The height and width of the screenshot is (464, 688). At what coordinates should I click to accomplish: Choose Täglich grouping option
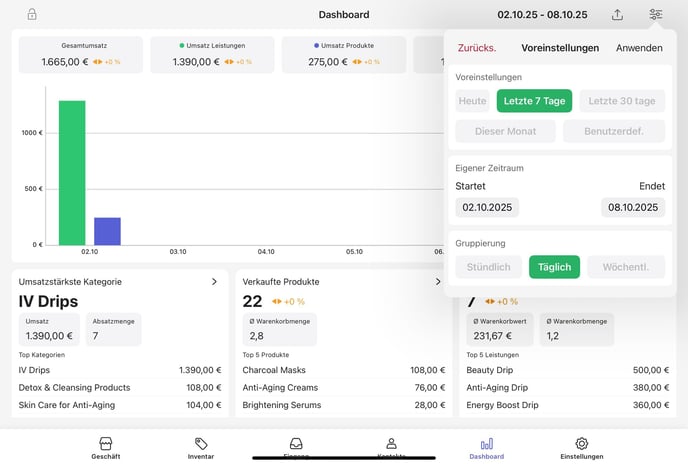(554, 267)
